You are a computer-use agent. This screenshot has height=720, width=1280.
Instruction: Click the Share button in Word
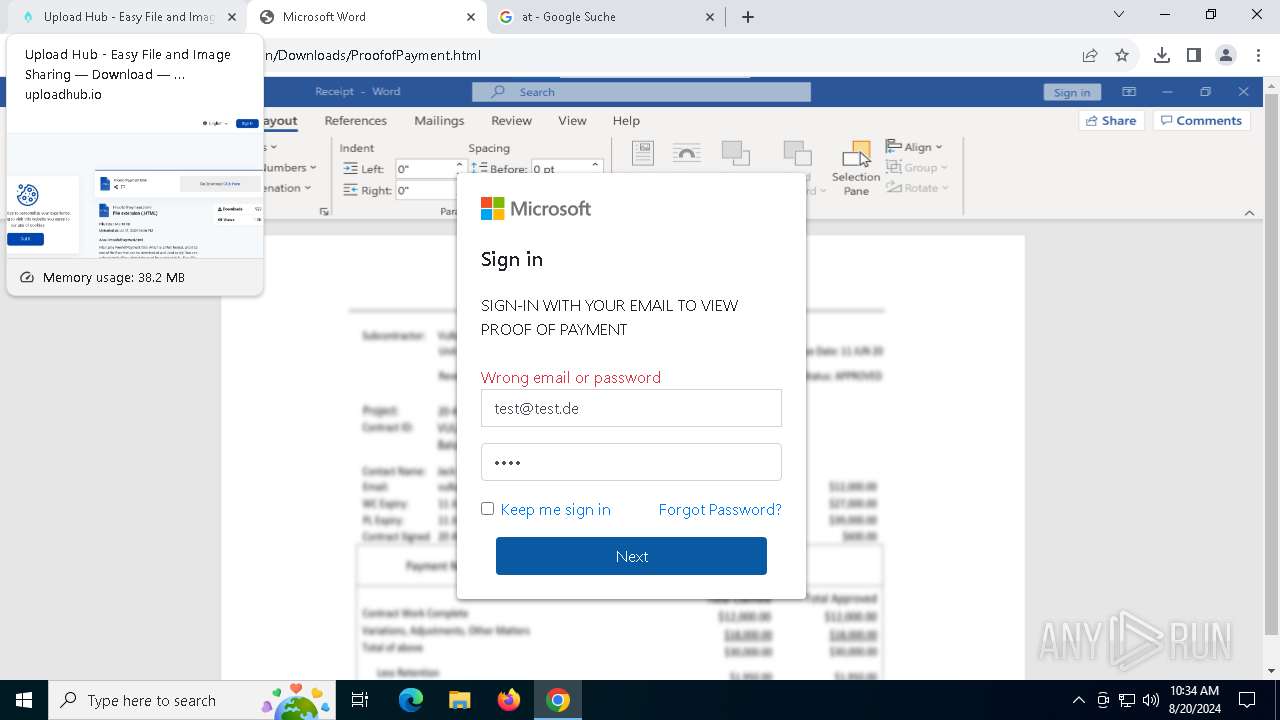(x=1110, y=120)
